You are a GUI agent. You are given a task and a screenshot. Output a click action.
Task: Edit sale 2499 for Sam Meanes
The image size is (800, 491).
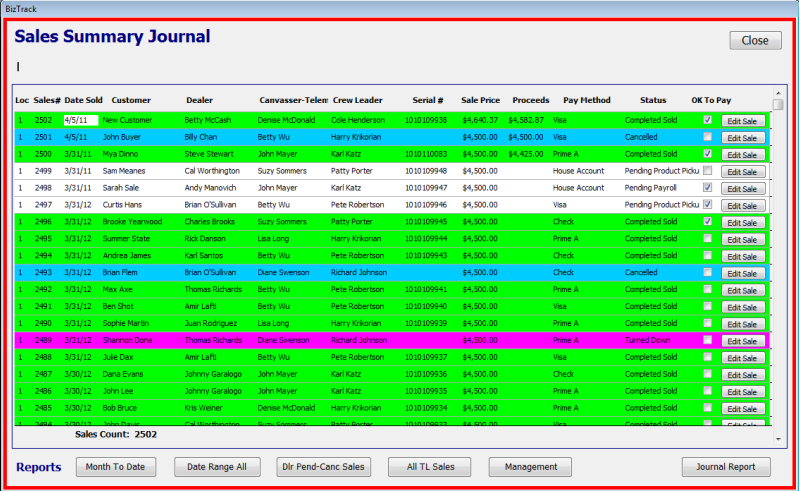pyautogui.click(x=743, y=172)
